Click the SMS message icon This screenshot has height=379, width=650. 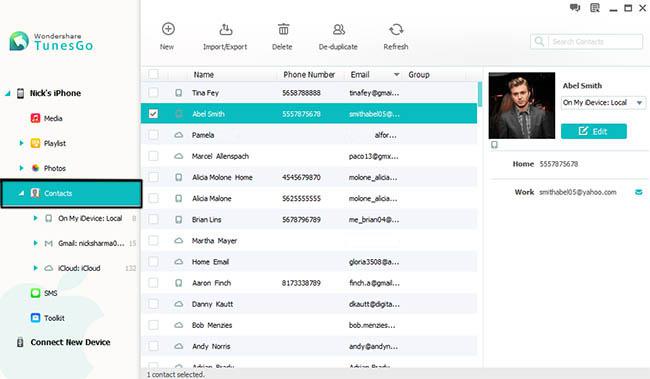pyautogui.click(x=35, y=293)
